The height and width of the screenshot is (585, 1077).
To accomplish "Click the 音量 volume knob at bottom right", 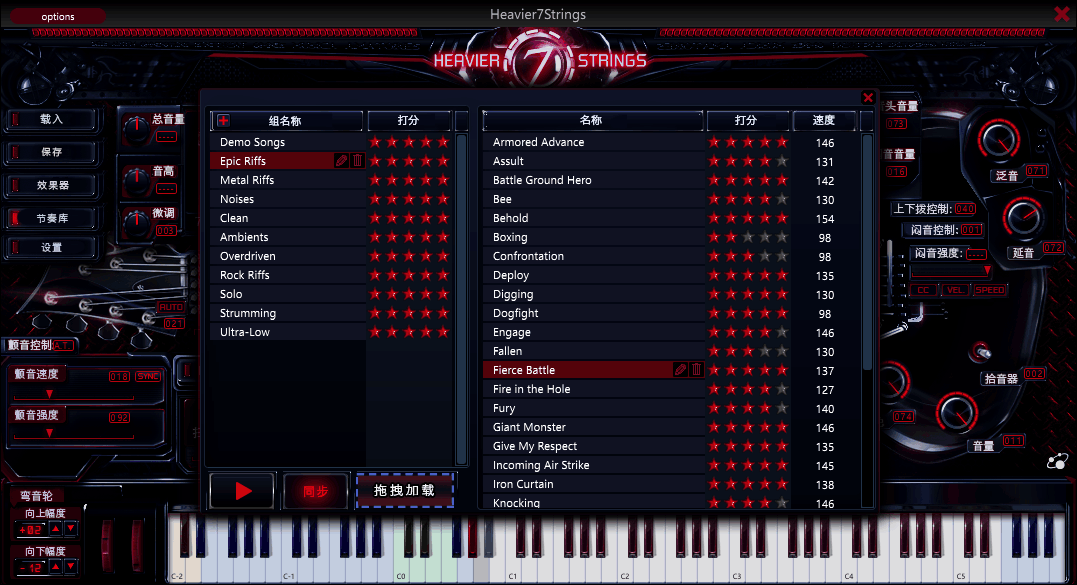I will (957, 412).
